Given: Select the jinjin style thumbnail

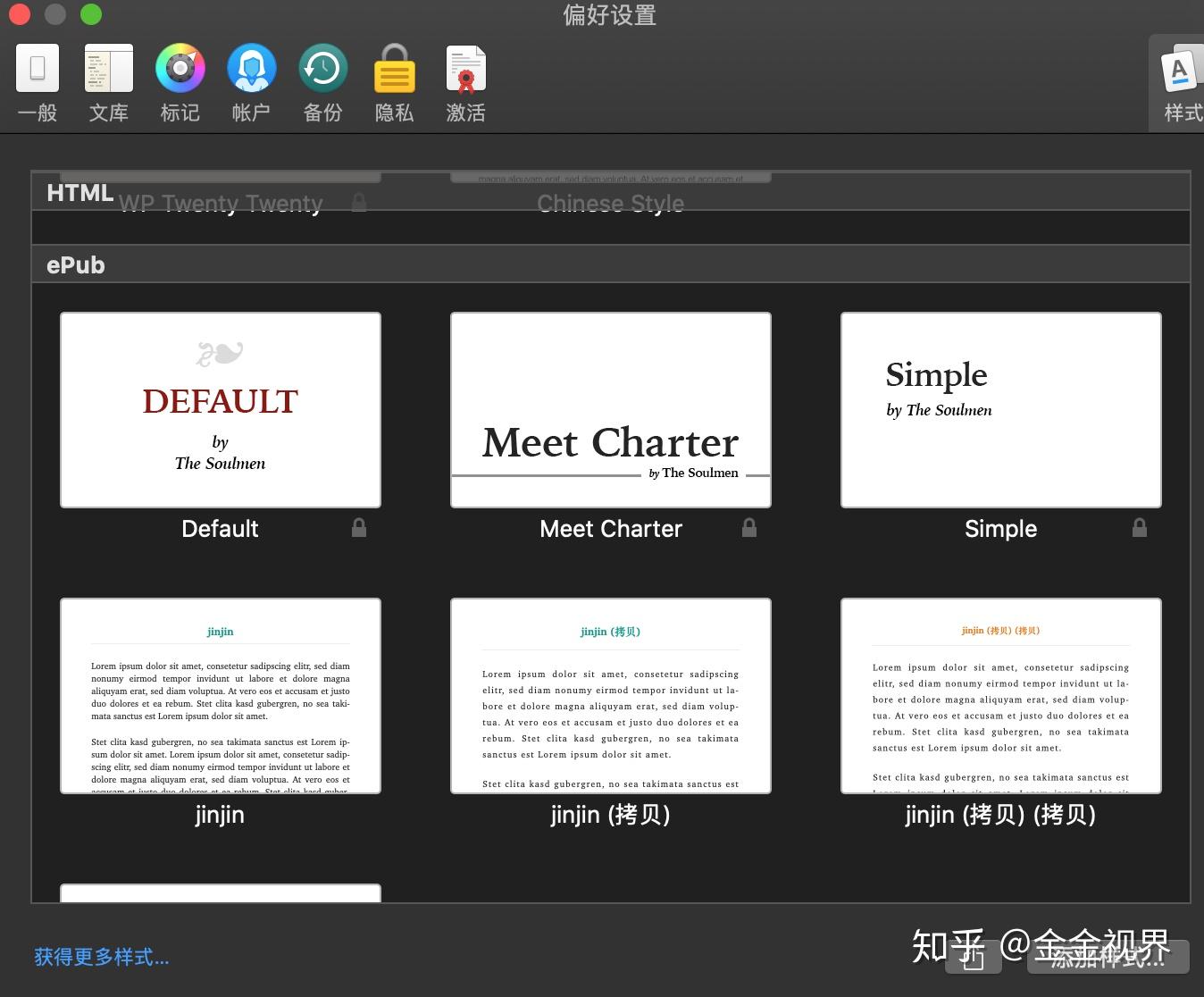Looking at the screenshot, I should (221, 696).
